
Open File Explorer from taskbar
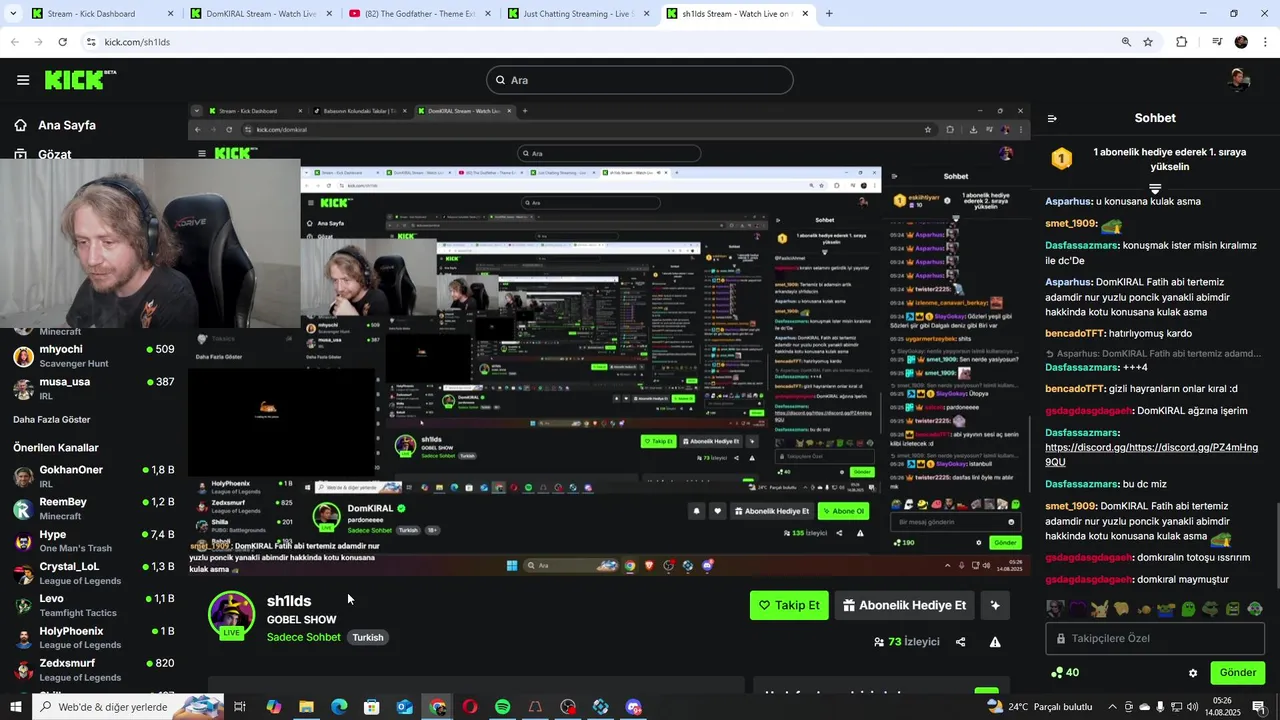click(306, 707)
